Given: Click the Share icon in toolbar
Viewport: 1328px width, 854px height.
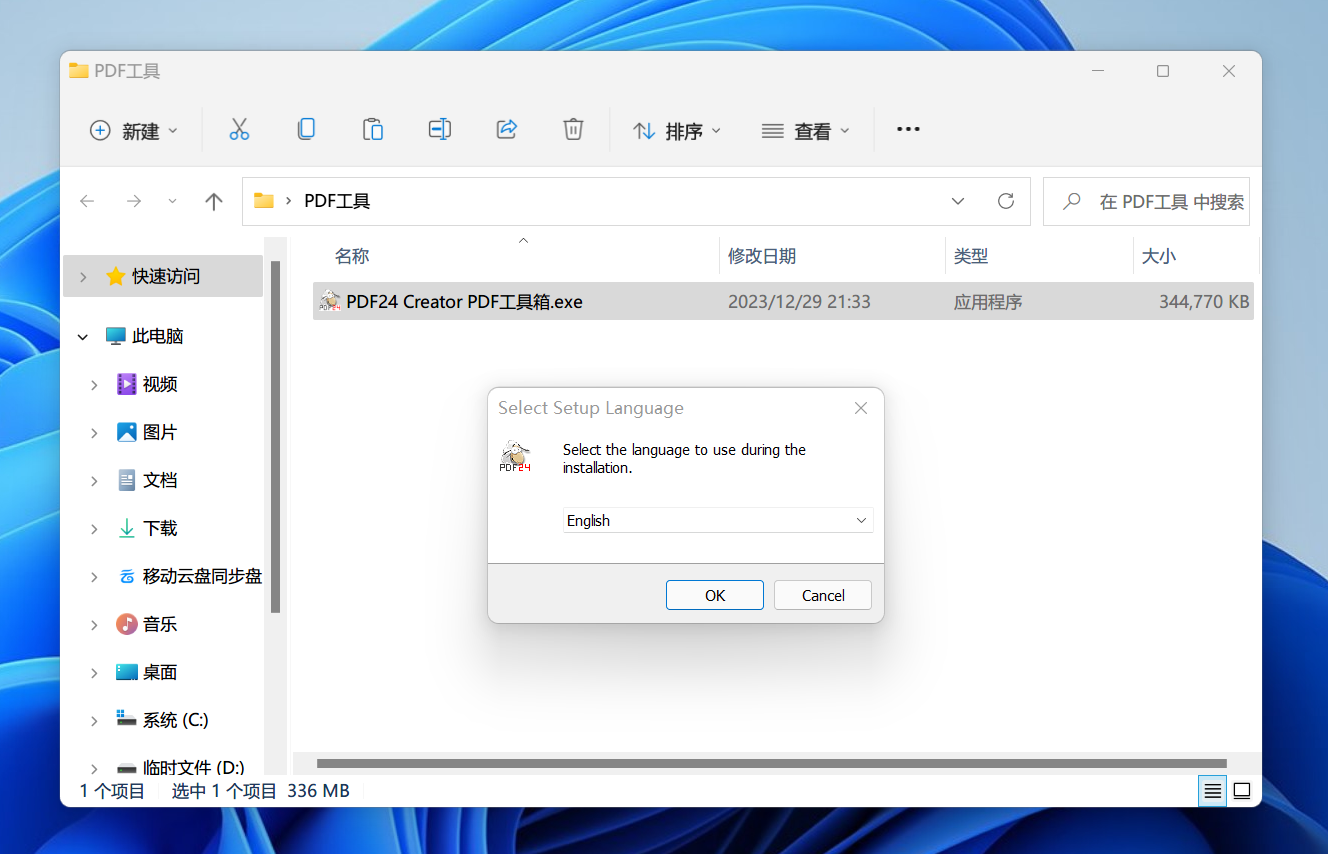Looking at the screenshot, I should click(506, 129).
